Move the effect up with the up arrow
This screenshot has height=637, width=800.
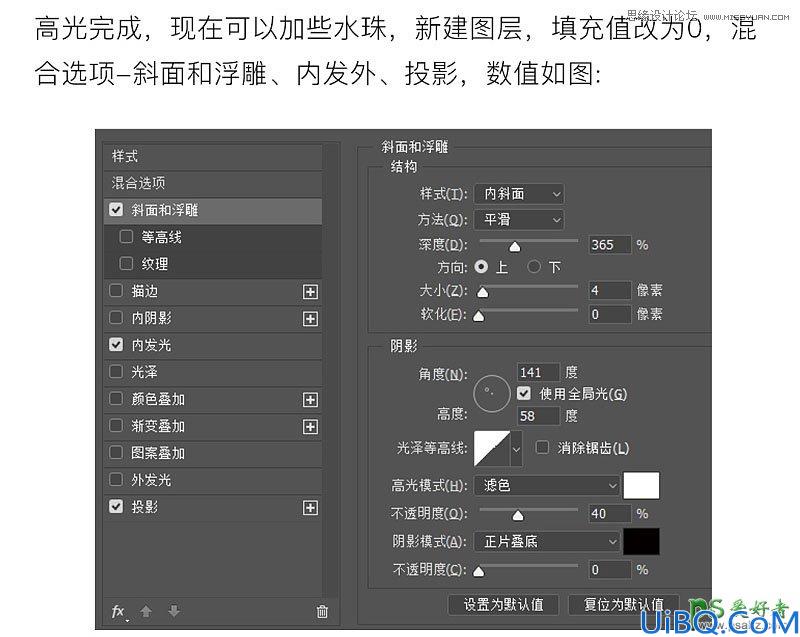(146, 611)
